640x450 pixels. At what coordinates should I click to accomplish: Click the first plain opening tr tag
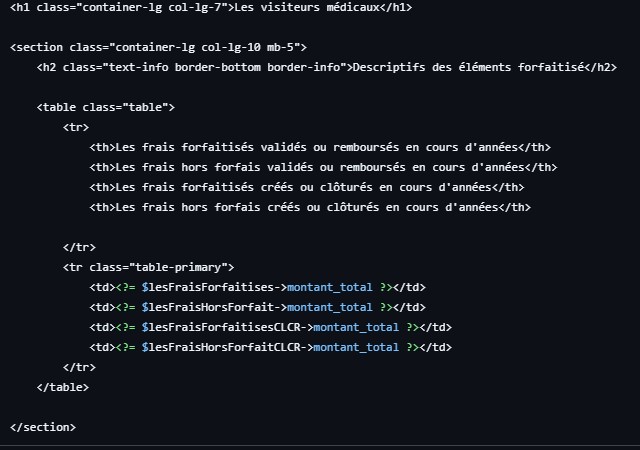point(76,127)
